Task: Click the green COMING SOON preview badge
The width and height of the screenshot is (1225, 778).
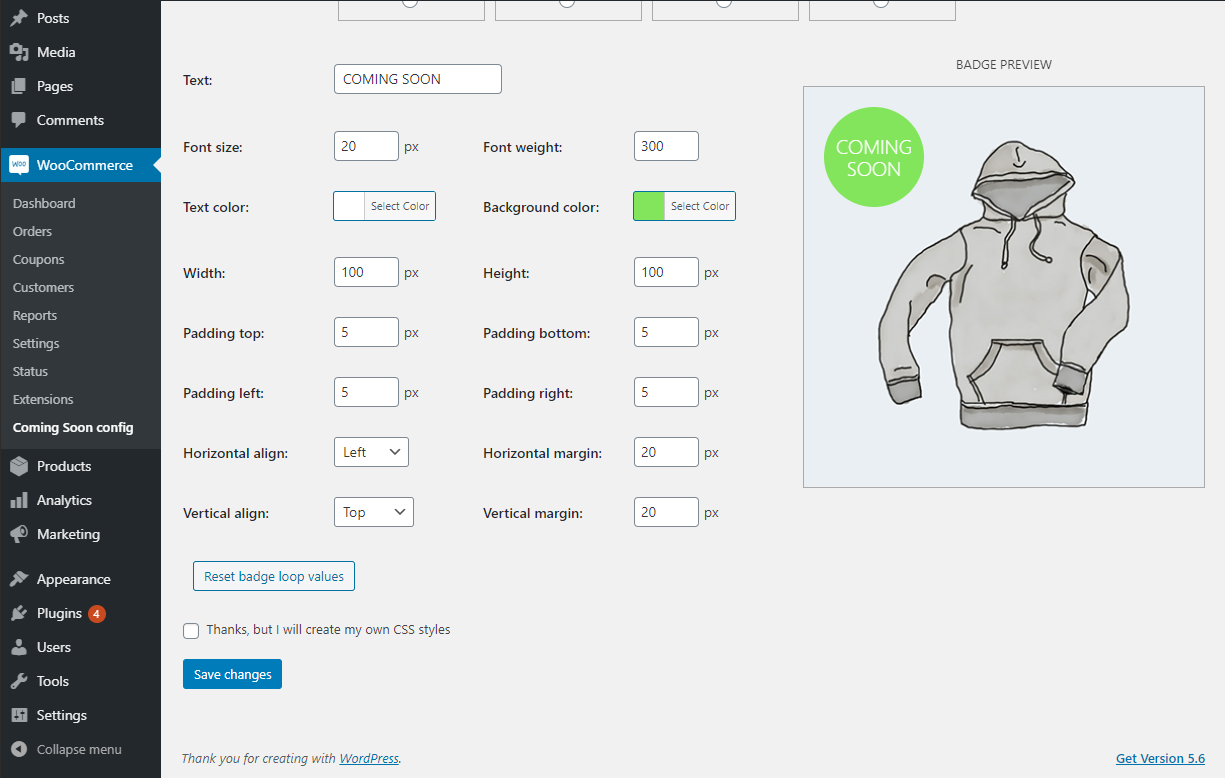Action: pos(874,157)
